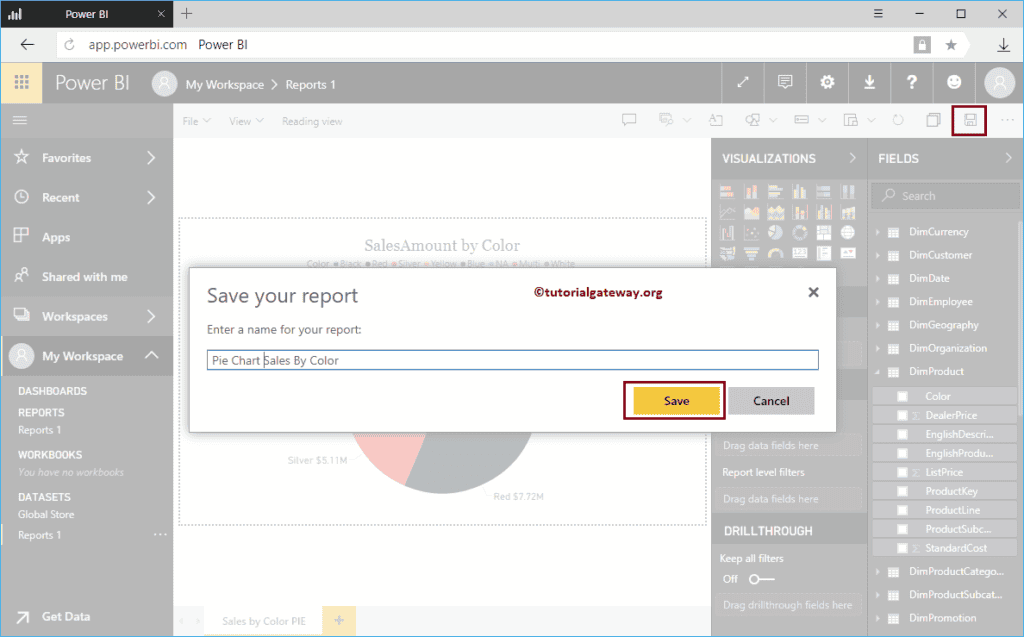Screen dimensions: 1024x637
Task: Select the card visualization icon
Action: [x=799, y=253]
